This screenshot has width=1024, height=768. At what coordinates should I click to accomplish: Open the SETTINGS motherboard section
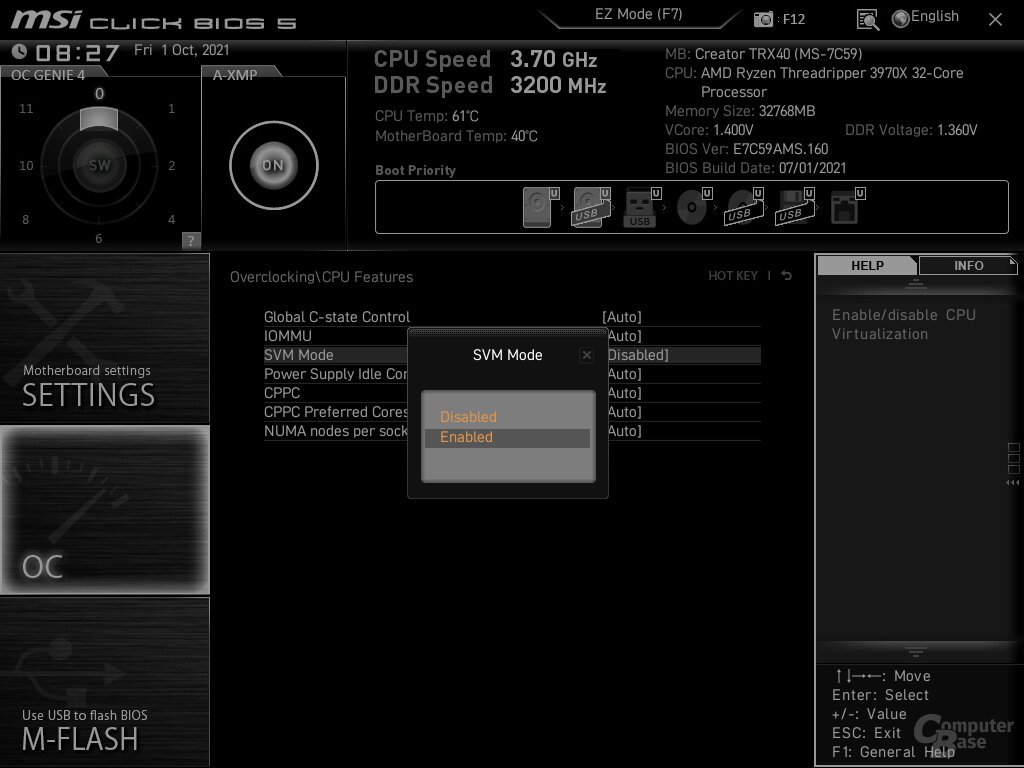click(104, 338)
